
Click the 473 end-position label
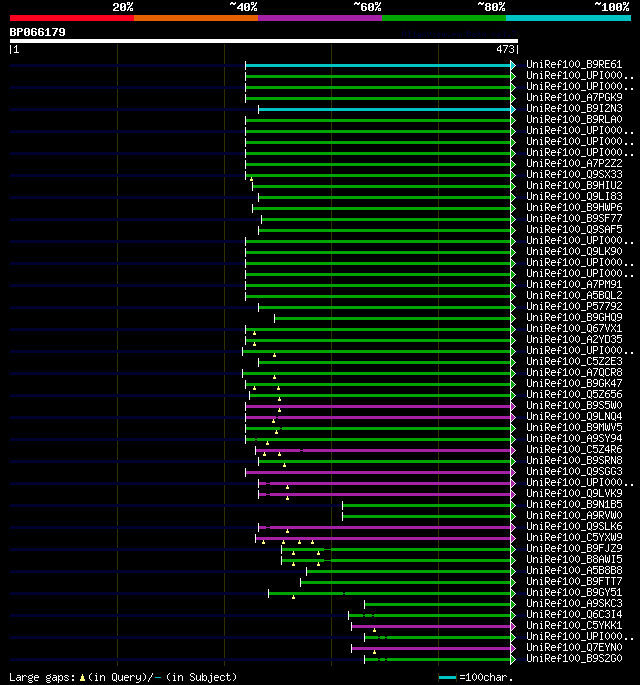tap(506, 49)
